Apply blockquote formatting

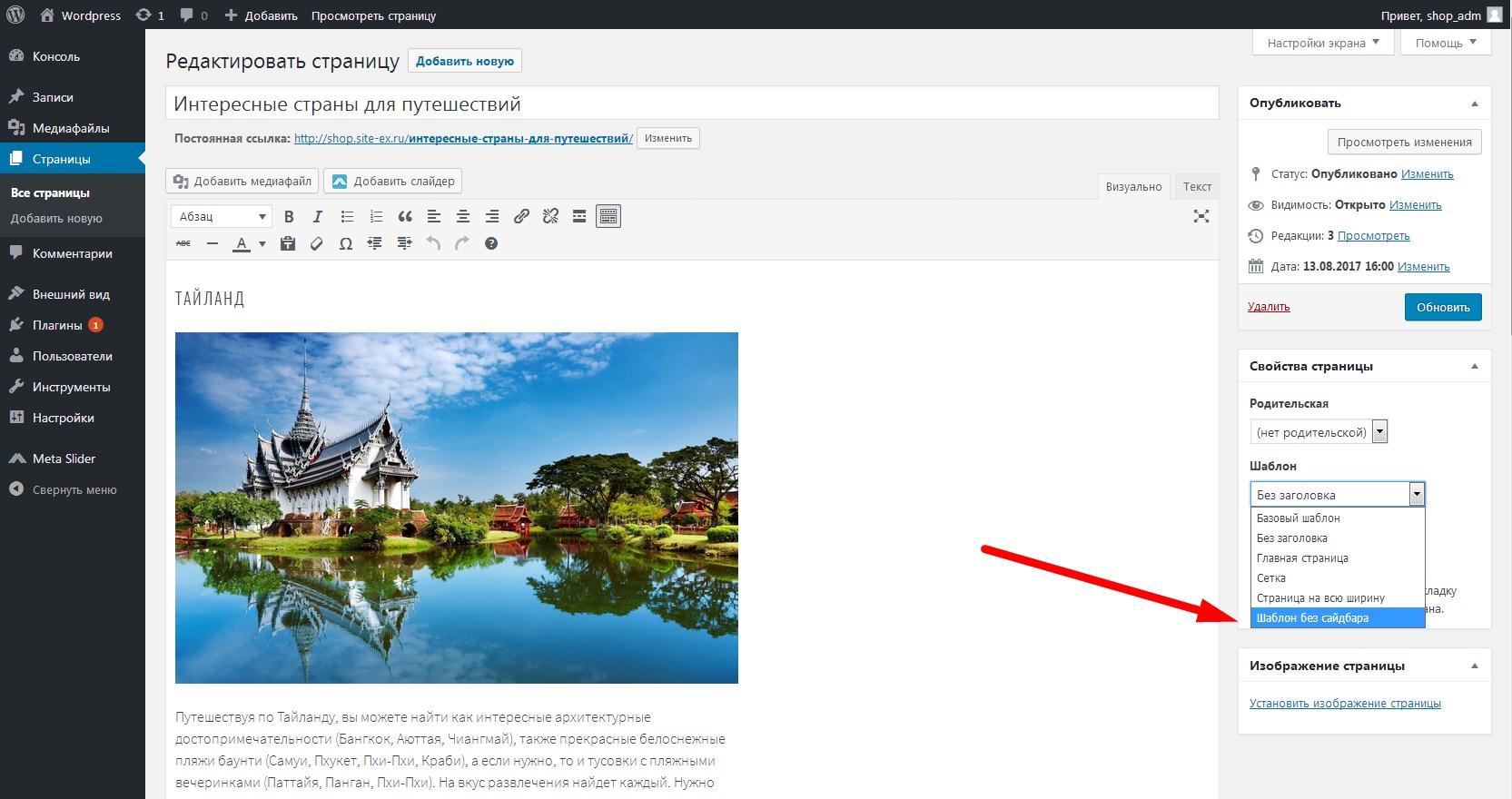(405, 216)
